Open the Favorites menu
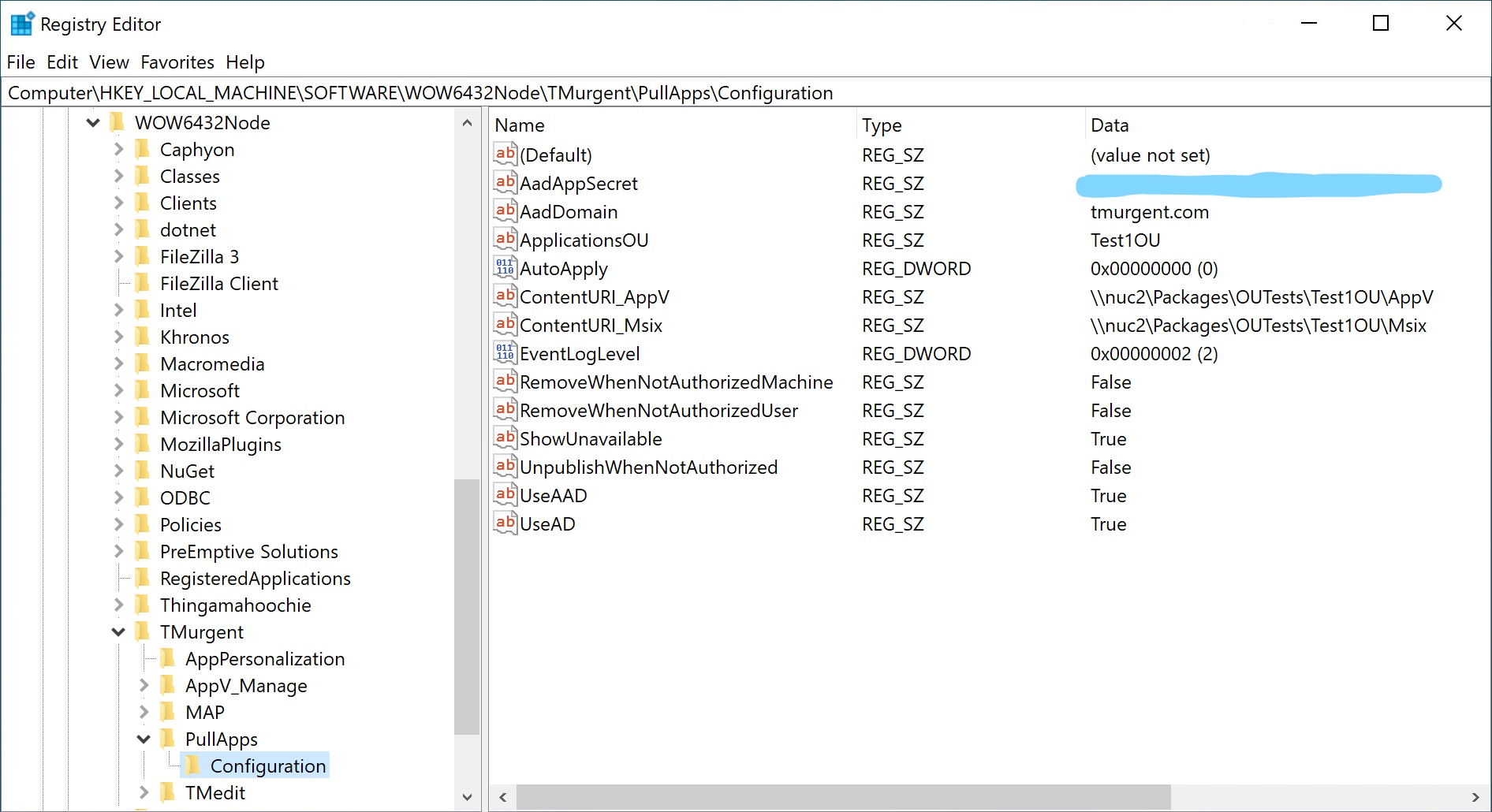1492x812 pixels. pyautogui.click(x=177, y=62)
